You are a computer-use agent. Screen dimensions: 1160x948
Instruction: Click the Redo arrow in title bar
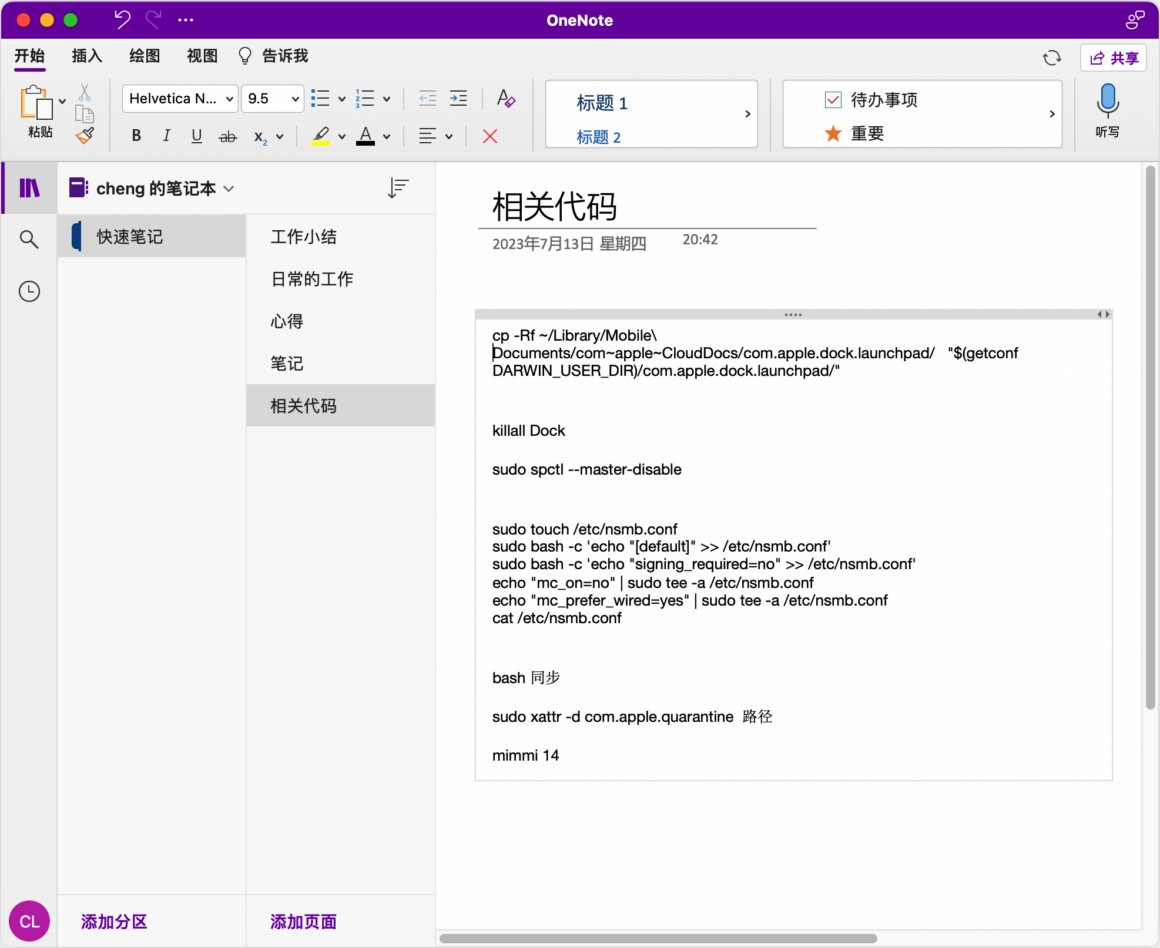(154, 20)
